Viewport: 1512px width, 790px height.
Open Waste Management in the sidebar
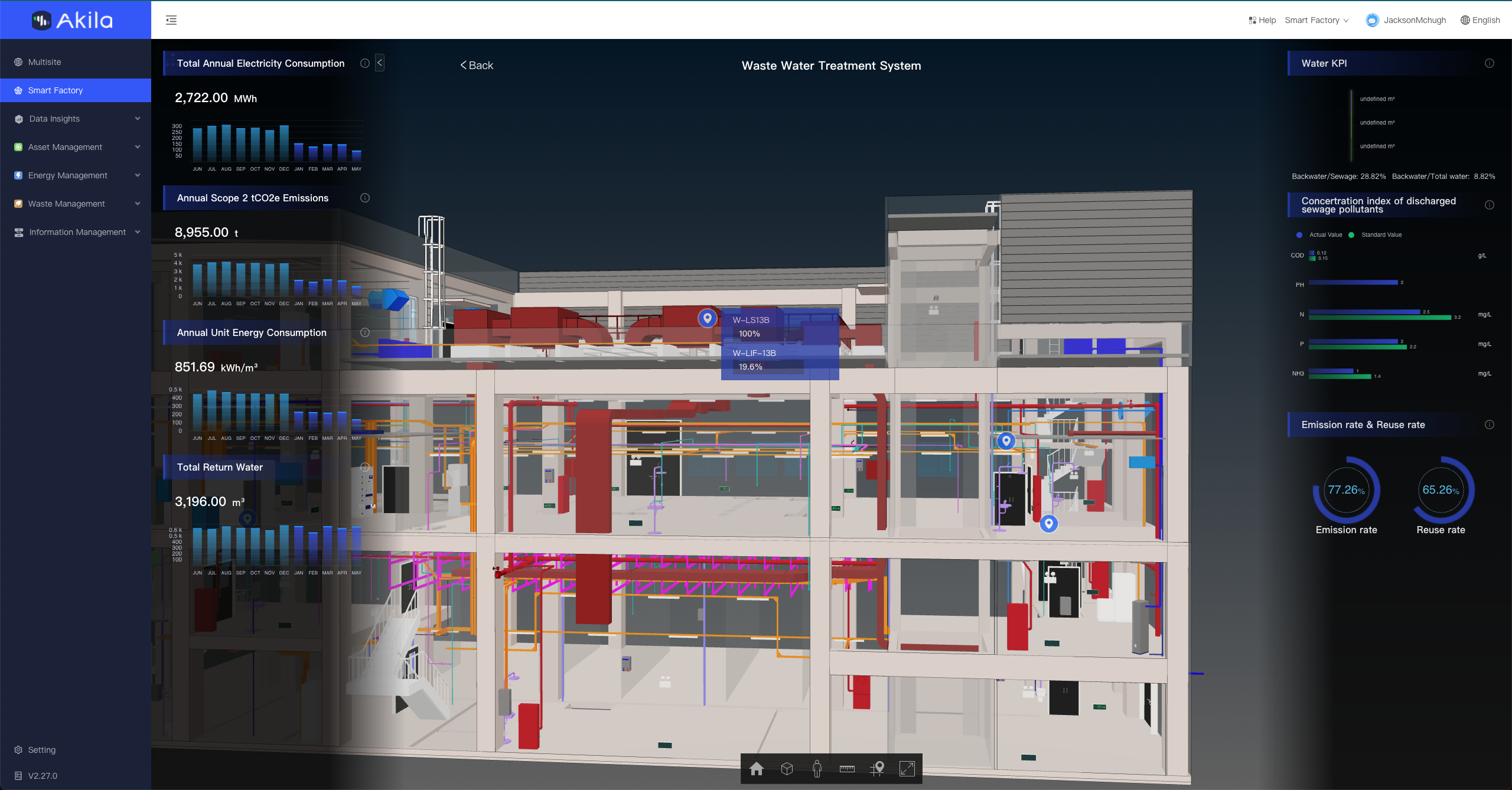click(76, 204)
